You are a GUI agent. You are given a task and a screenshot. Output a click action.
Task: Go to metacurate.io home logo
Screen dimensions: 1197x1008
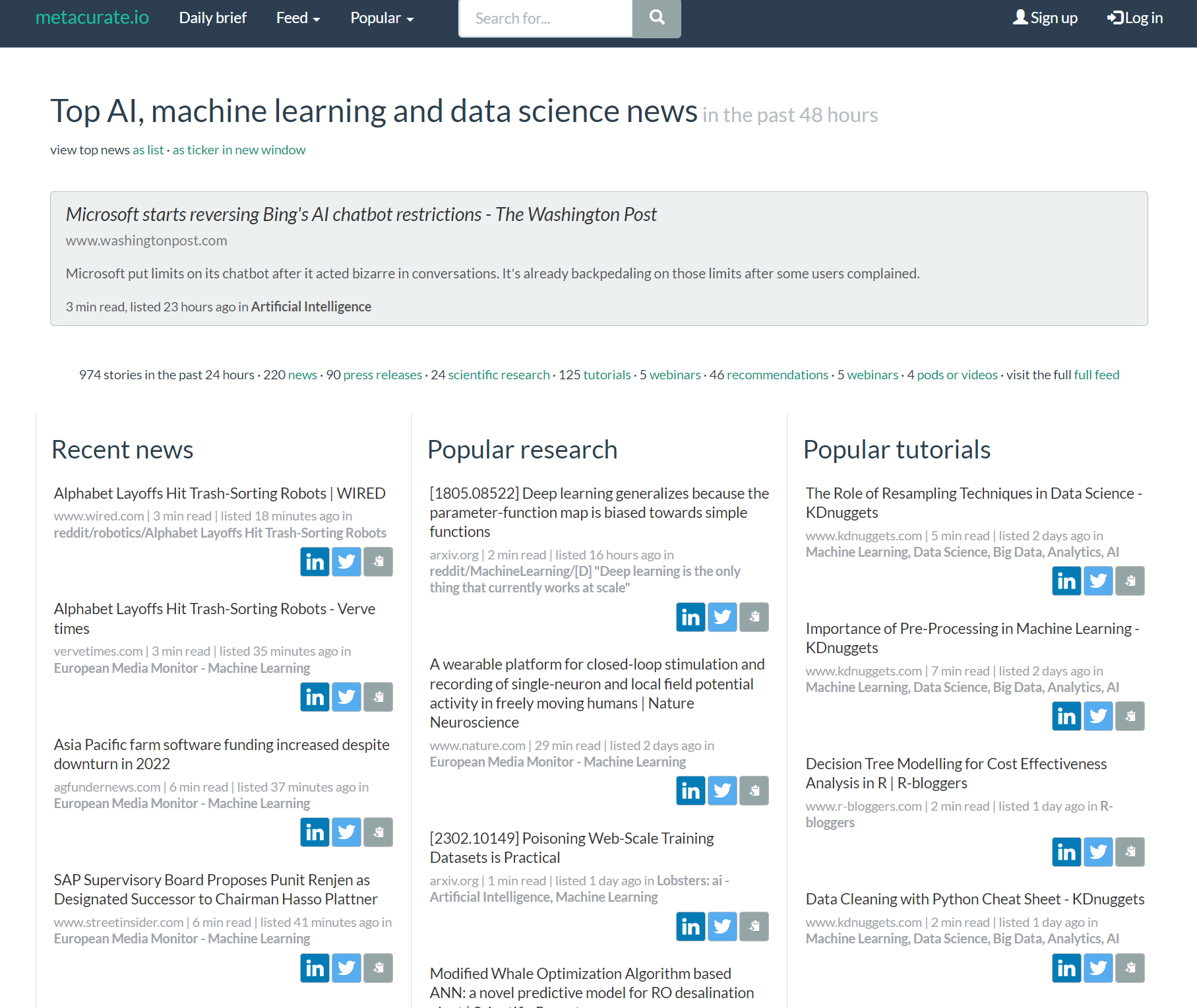point(92,17)
